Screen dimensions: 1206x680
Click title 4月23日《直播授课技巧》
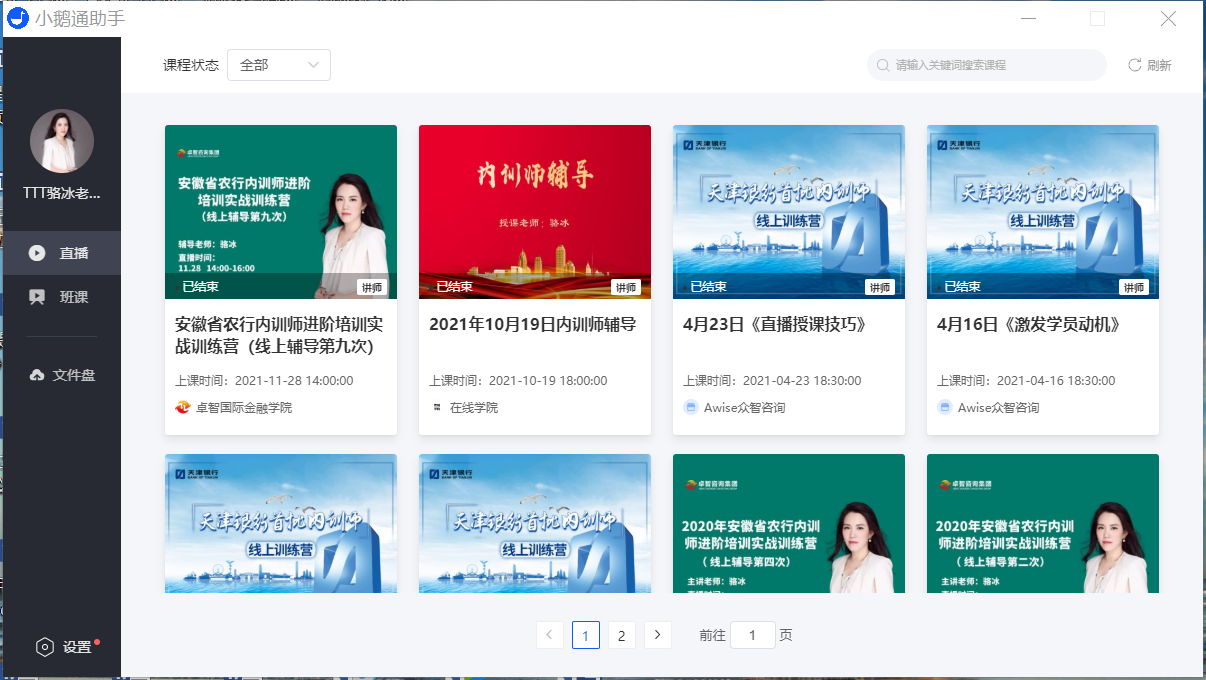click(x=775, y=325)
